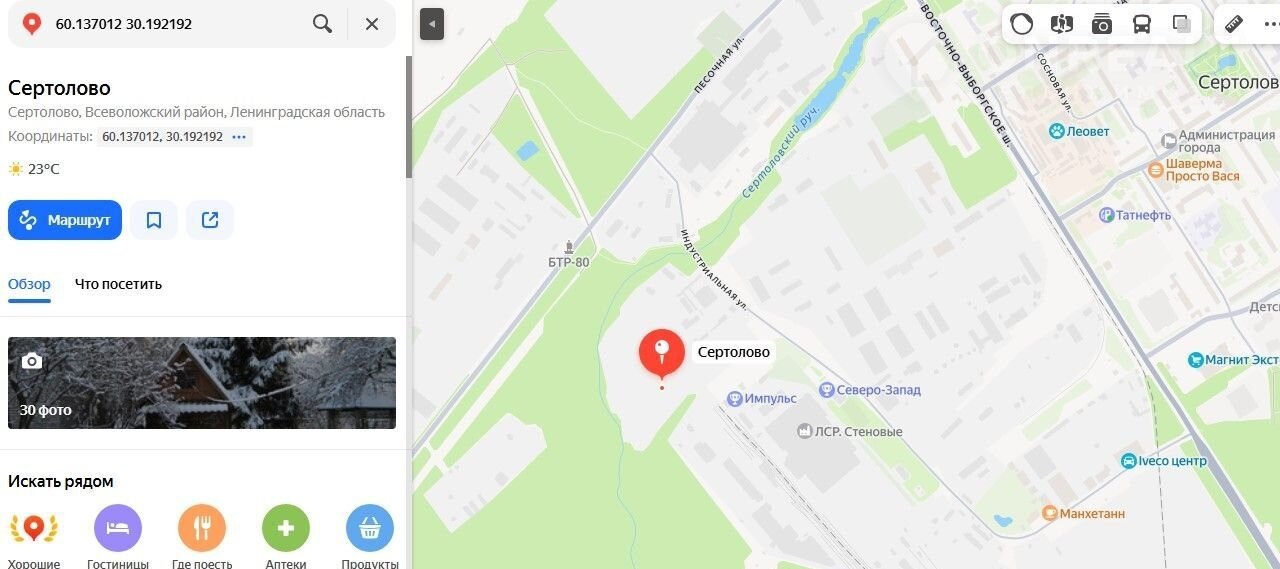Screen dimensions: 1280x569
Task: Collapse the side panel with the arrow
Action: point(432,24)
